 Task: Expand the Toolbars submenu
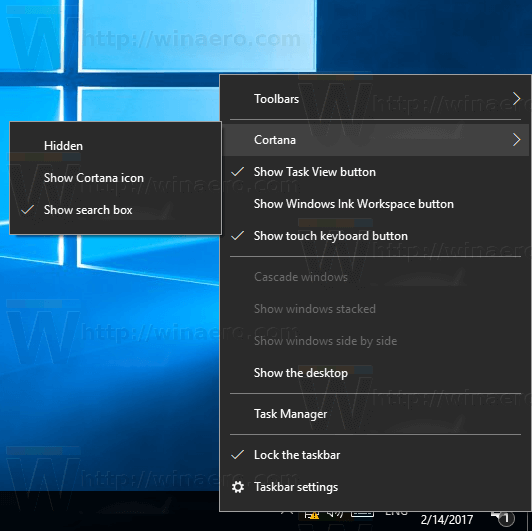pyautogui.click(x=375, y=99)
